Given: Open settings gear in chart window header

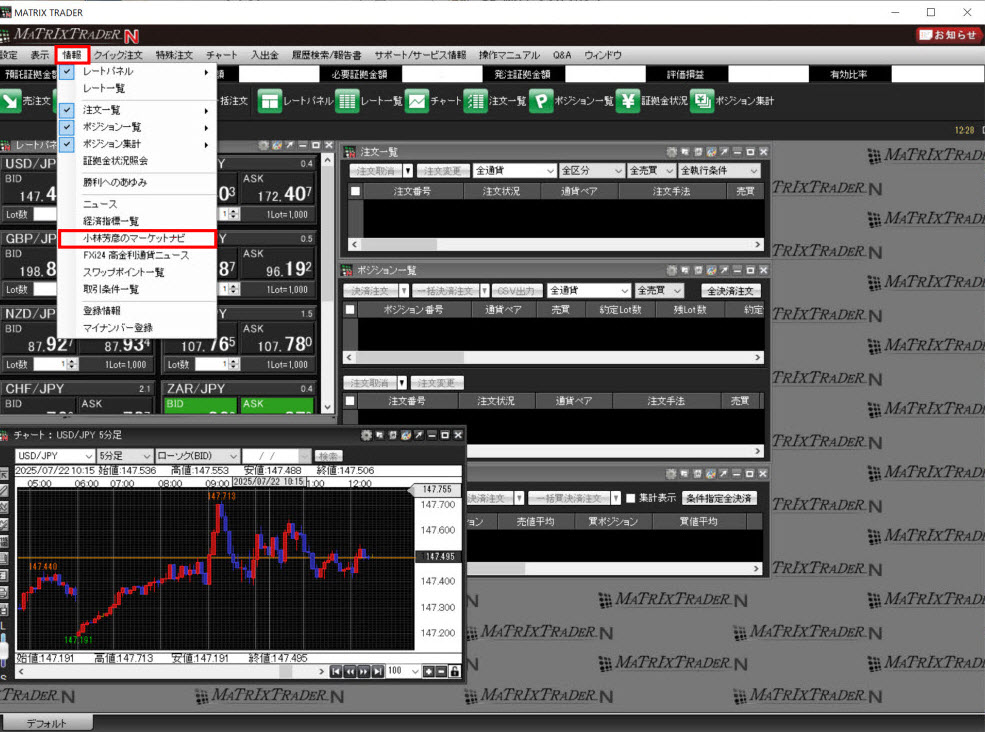Looking at the screenshot, I should (366, 435).
